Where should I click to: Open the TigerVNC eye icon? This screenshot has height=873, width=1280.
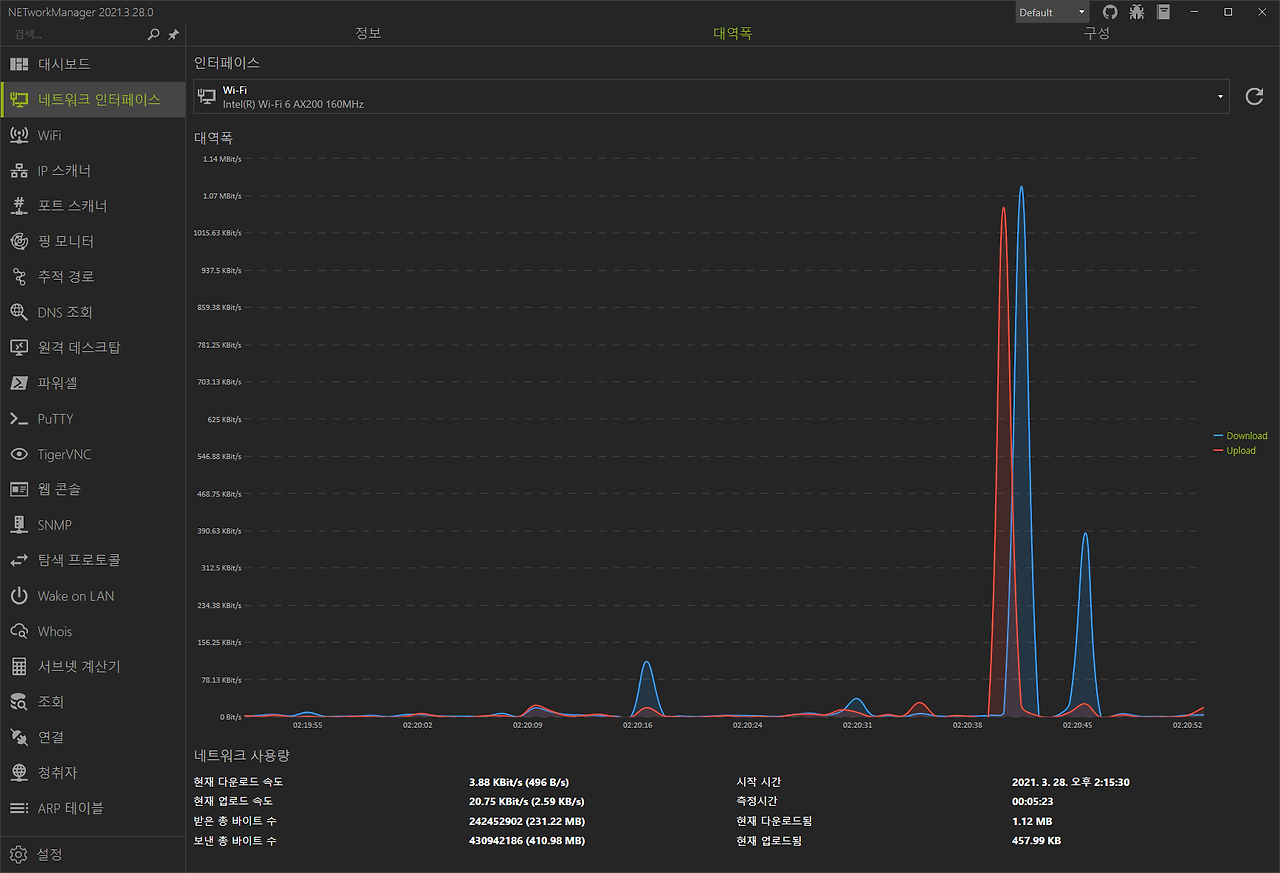pos(19,454)
